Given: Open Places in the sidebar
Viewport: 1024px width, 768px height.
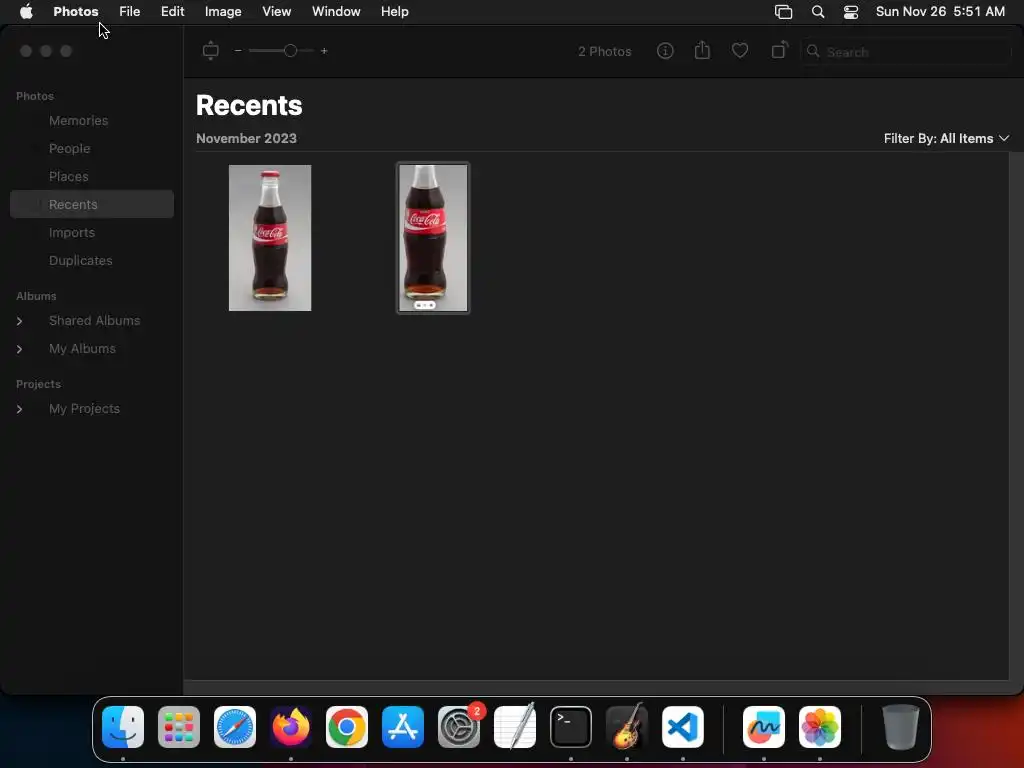Looking at the screenshot, I should point(69,177).
